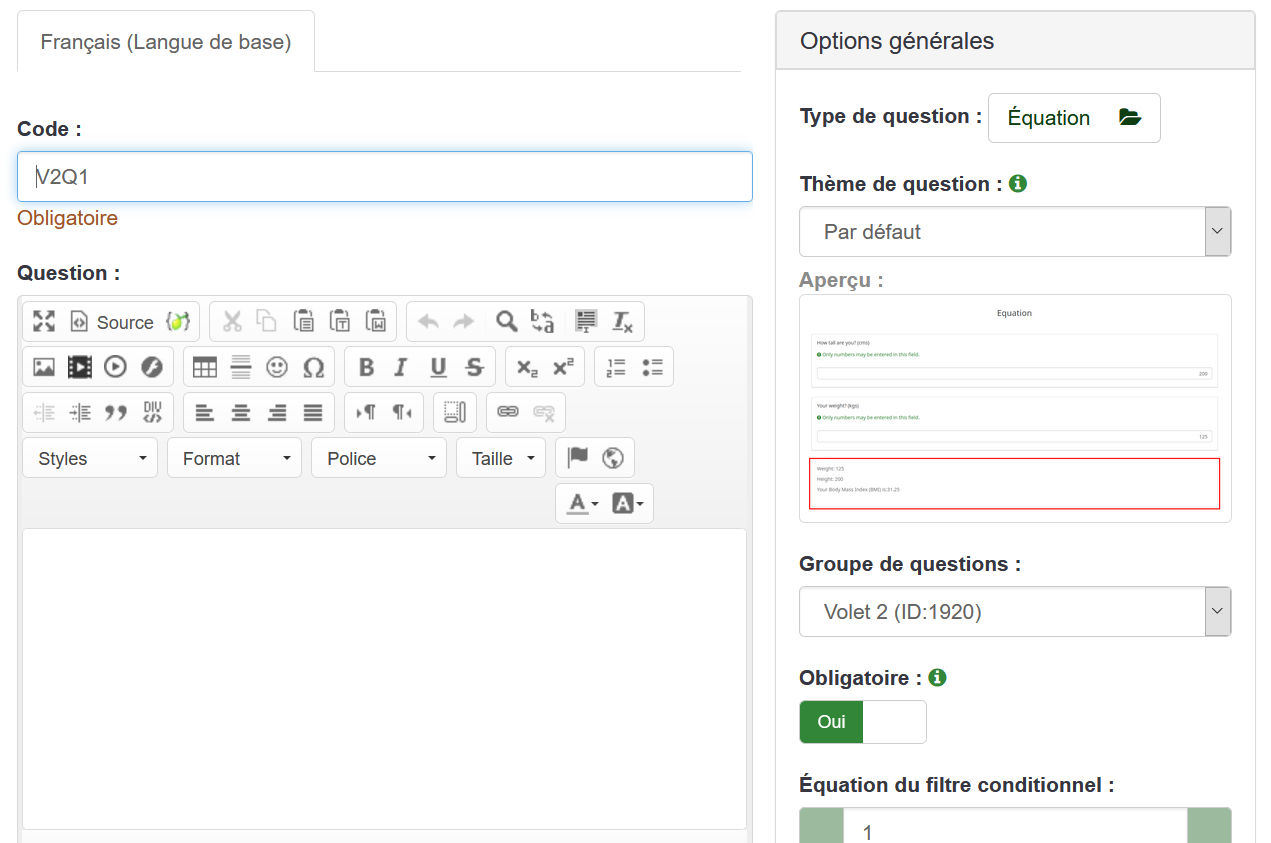Click the Équation question type button

tap(1073, 118)
